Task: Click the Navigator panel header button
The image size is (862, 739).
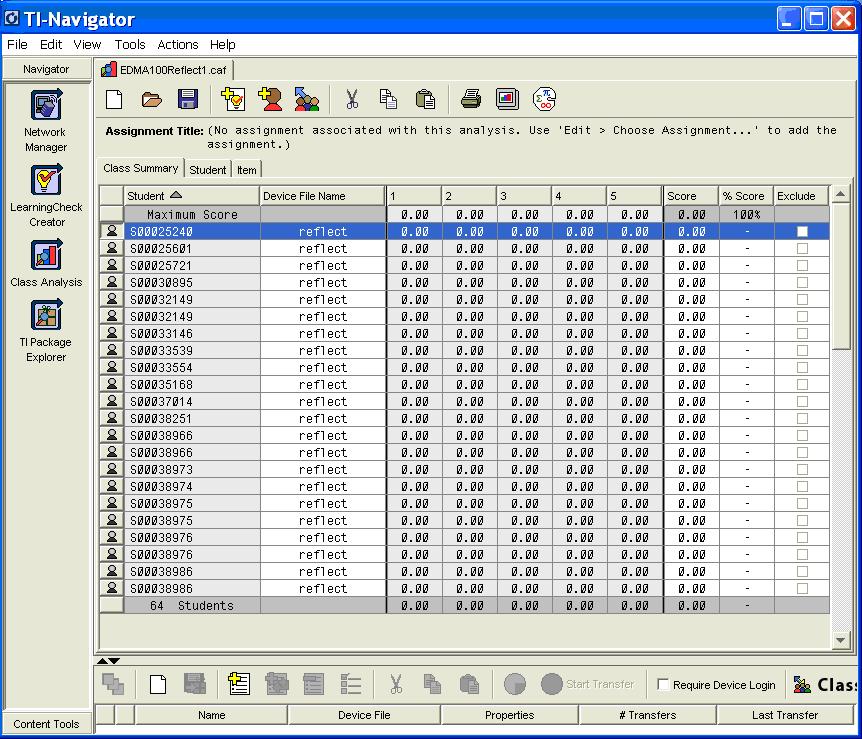Action: 46,69
